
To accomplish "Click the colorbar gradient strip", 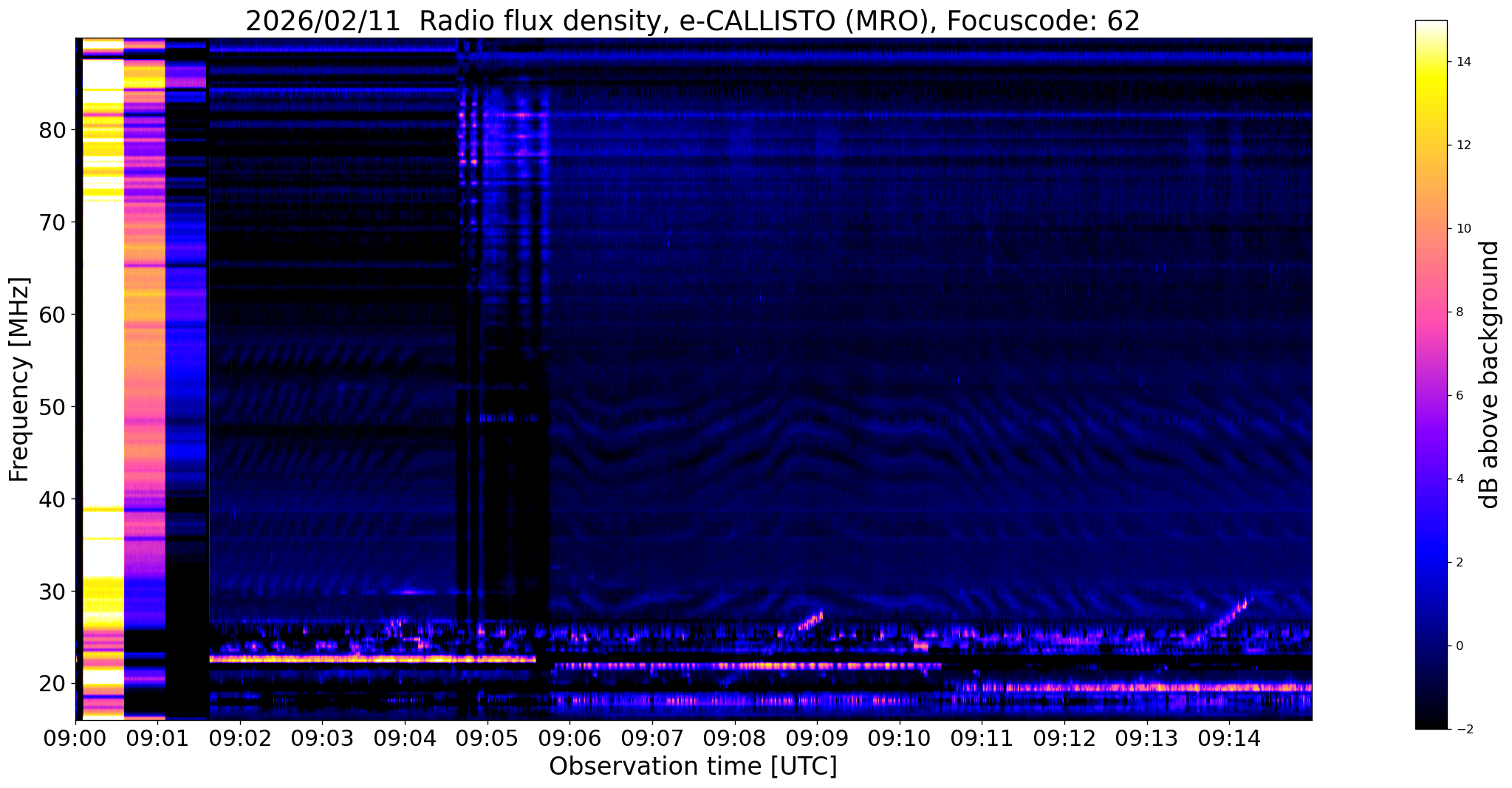I will click(1431, 374).
